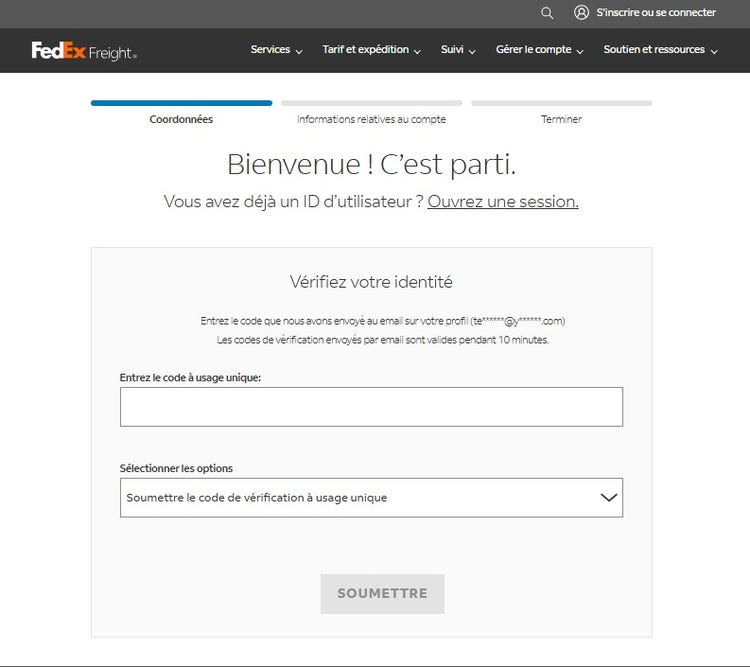Select the Informations relatives au compte step
The image size is (750, 667).
point(371,119)
